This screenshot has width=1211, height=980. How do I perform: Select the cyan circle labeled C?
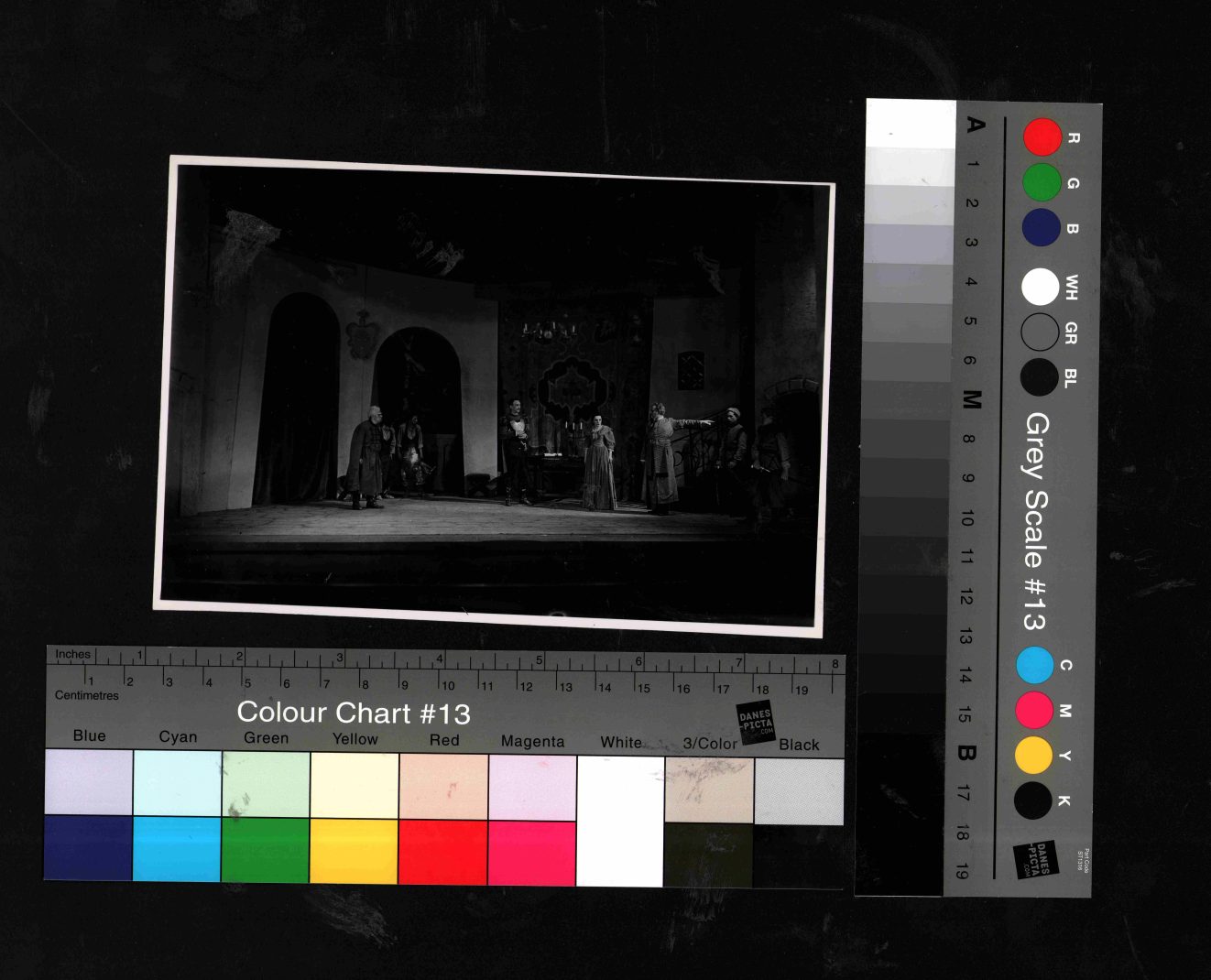pos(1035,665)
